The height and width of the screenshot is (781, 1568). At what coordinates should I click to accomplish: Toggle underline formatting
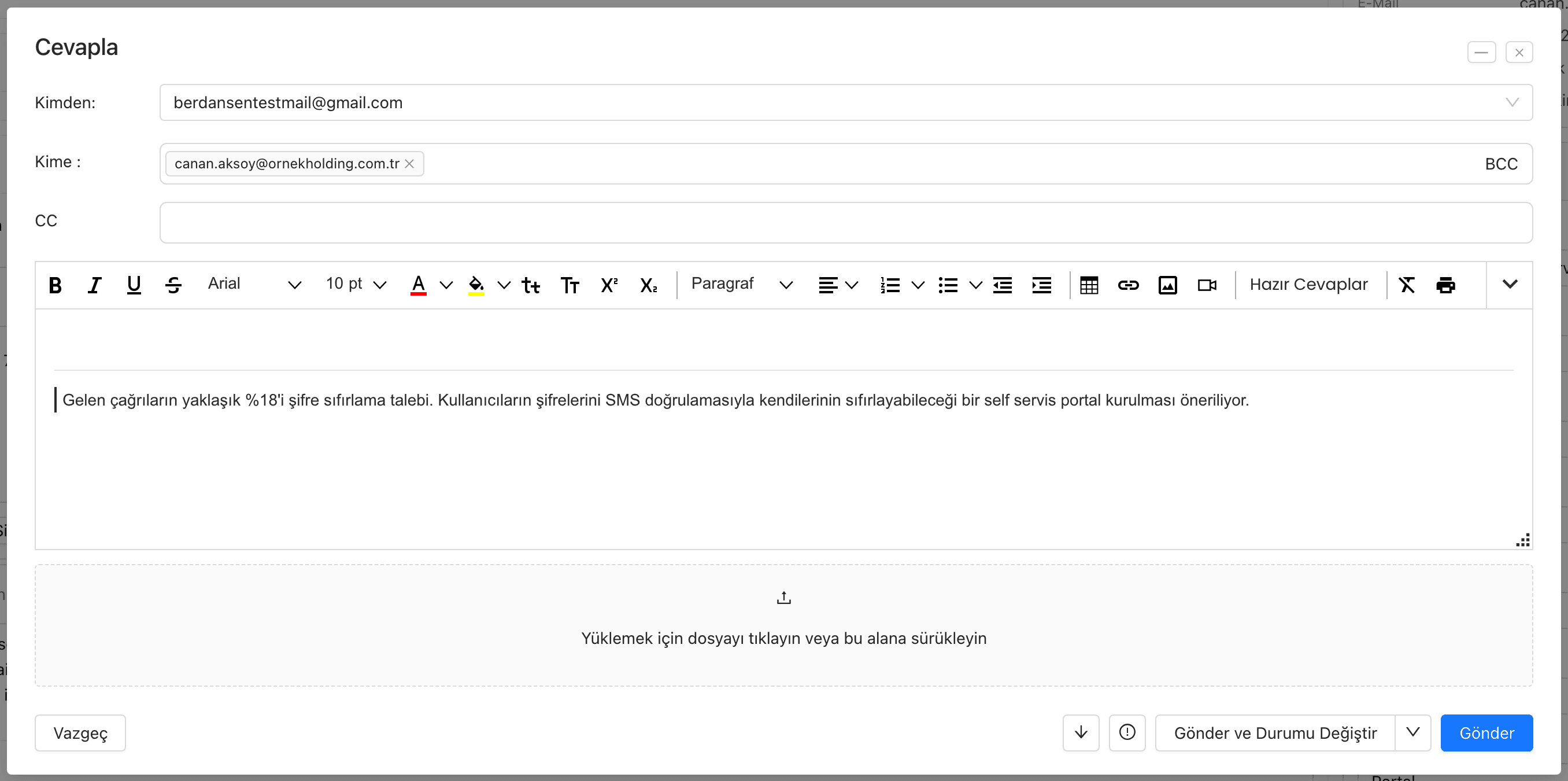click(x=134, y=285)
